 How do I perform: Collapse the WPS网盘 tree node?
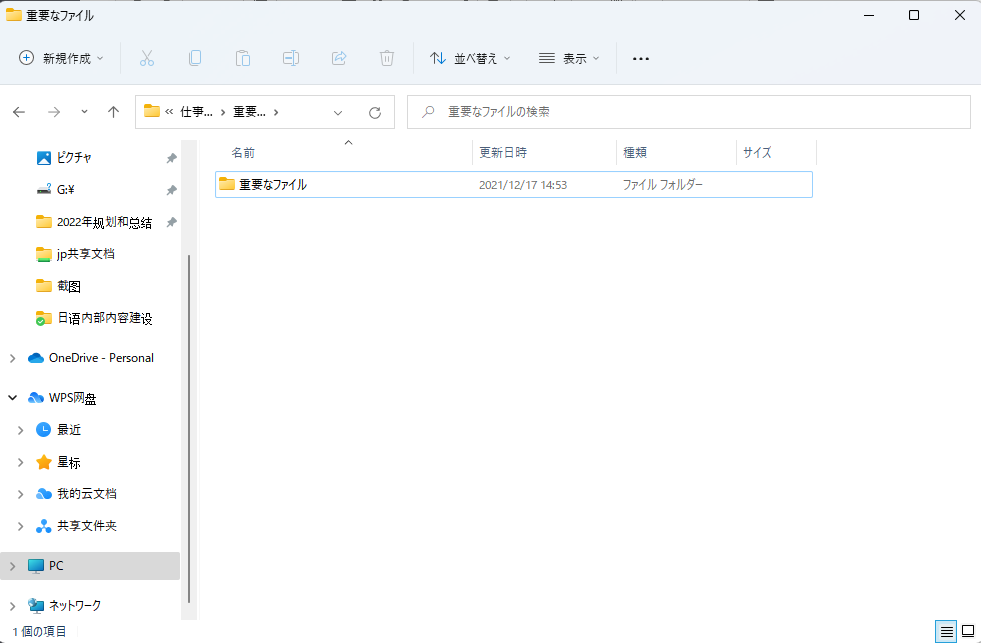[12, 398]
